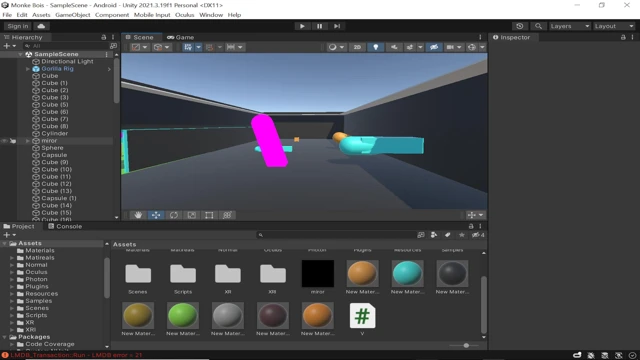Select Cylinder in hierarchy
The width and height of the screenshot is (640, 360).
pyautogui.click(x=54, y=133)
